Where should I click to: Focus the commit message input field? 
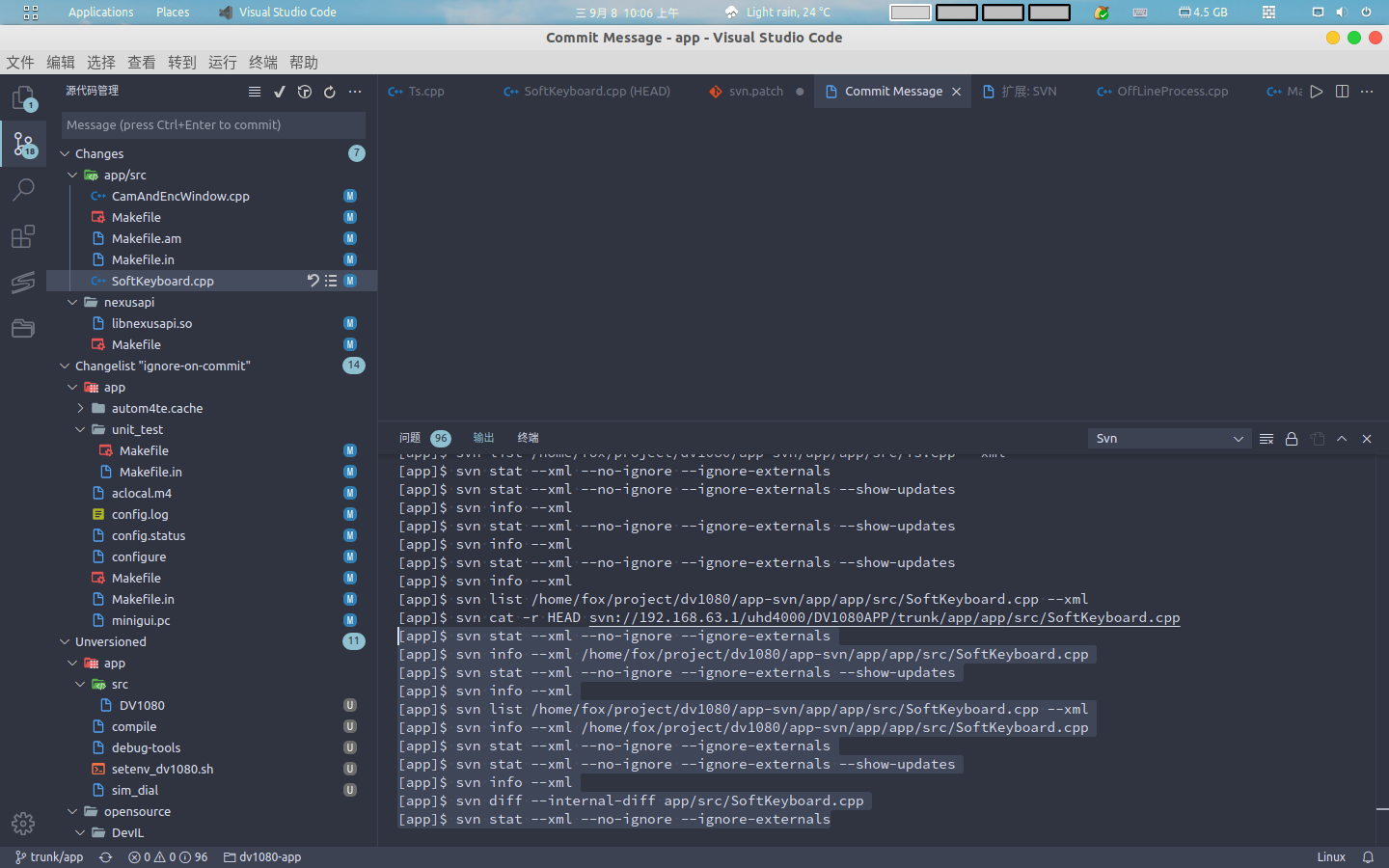click(x=212, y=125)
